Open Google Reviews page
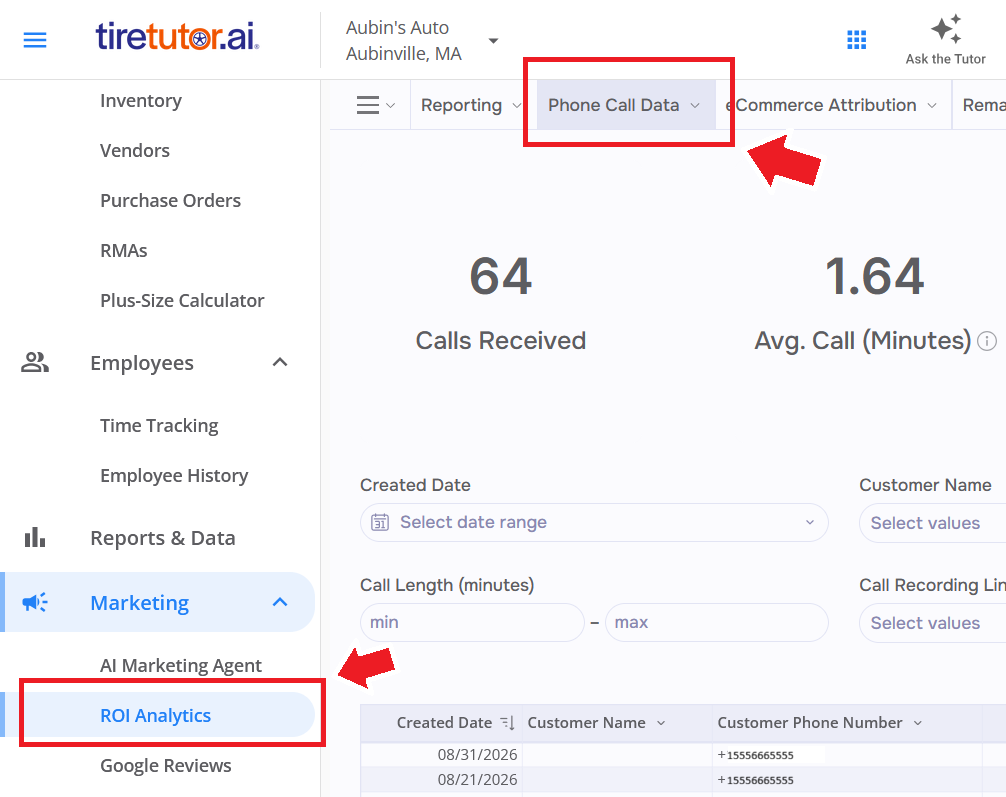The image size is (1006, 797). pos(166,765)
